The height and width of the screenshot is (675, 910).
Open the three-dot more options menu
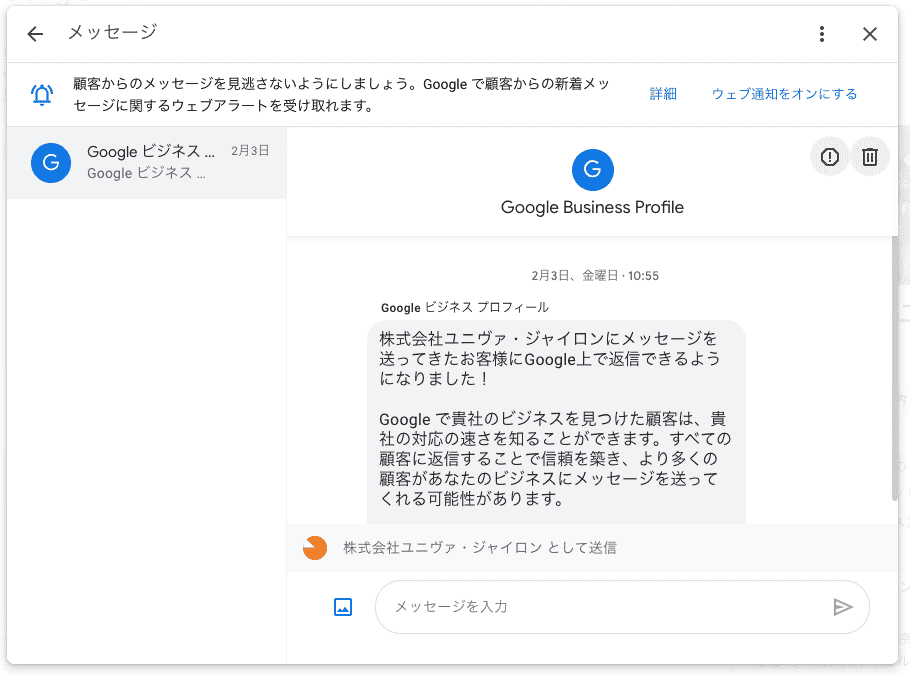(x=822, y=34)
